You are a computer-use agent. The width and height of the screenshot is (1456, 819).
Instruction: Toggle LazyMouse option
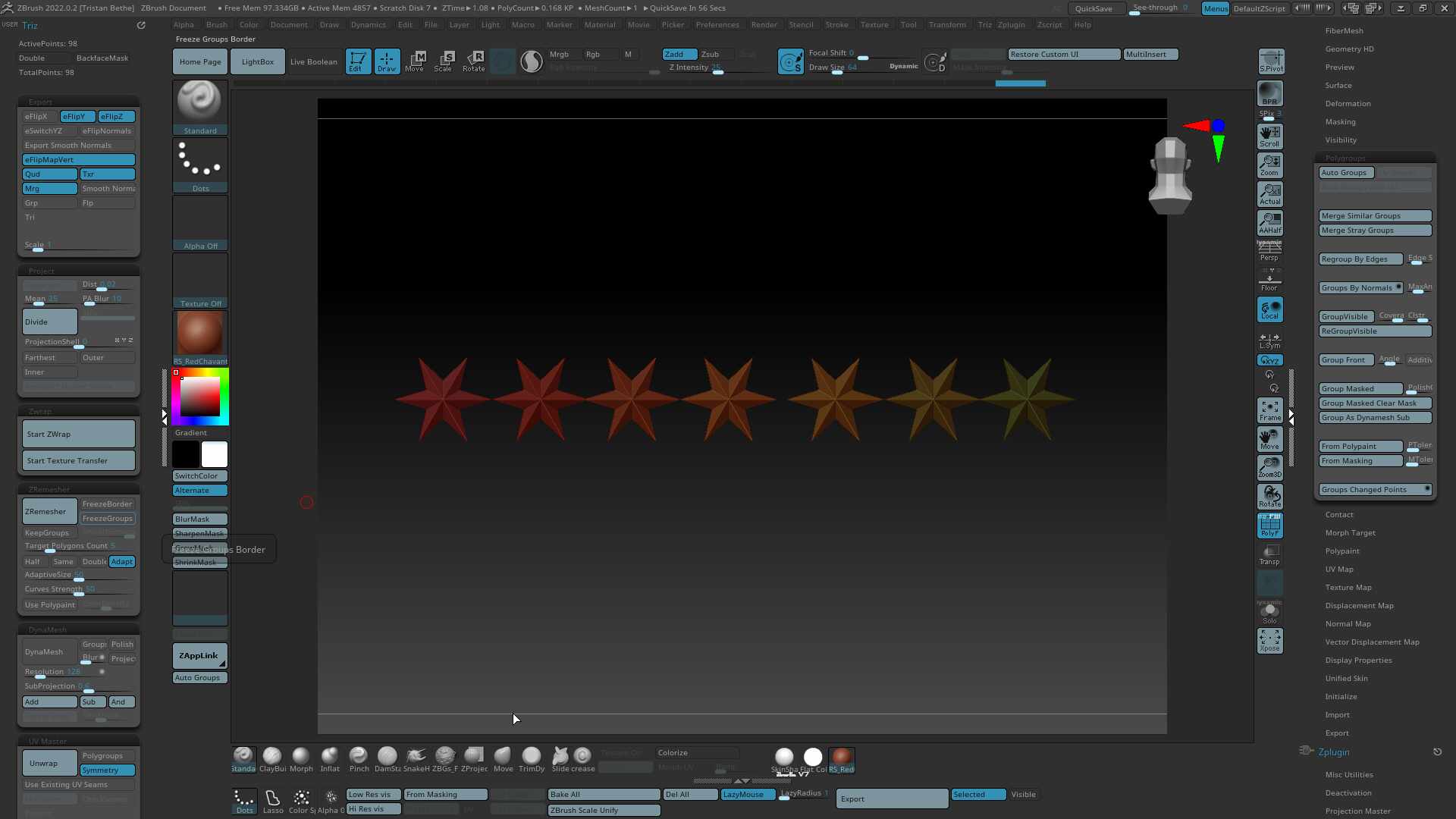tap(748, 795)
